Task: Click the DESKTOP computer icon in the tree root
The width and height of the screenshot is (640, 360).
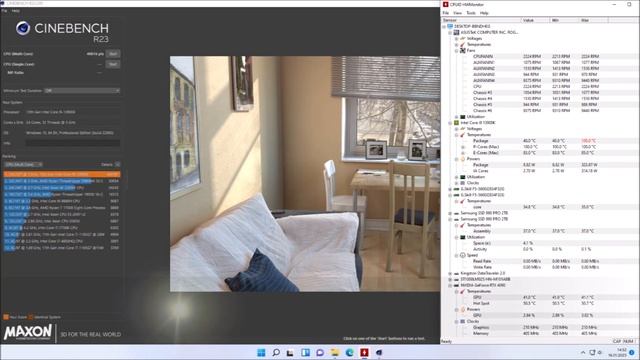Action: pyautogui.click(x=450, y=26)
